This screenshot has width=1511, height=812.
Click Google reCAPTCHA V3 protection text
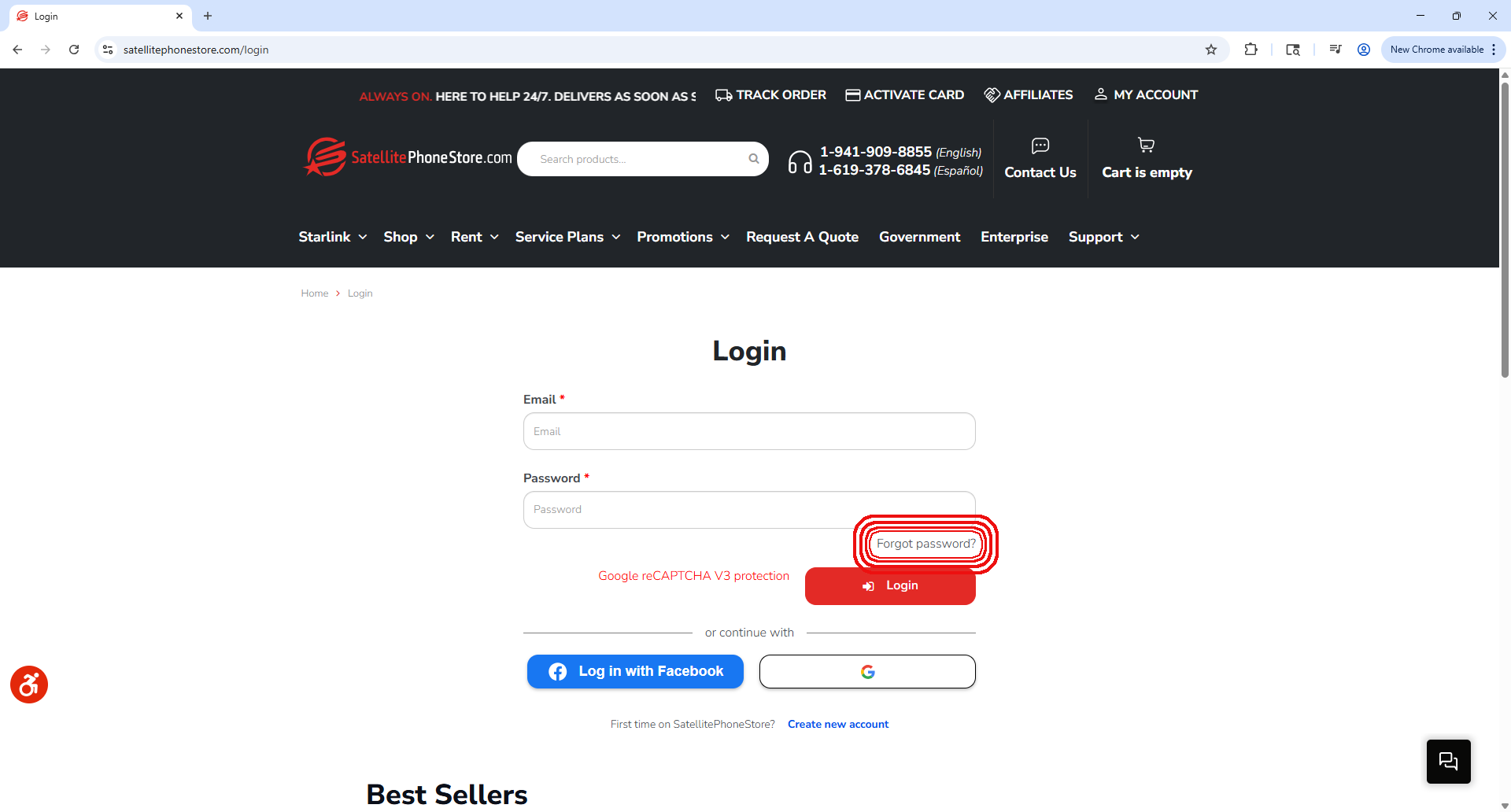(693, 576)
